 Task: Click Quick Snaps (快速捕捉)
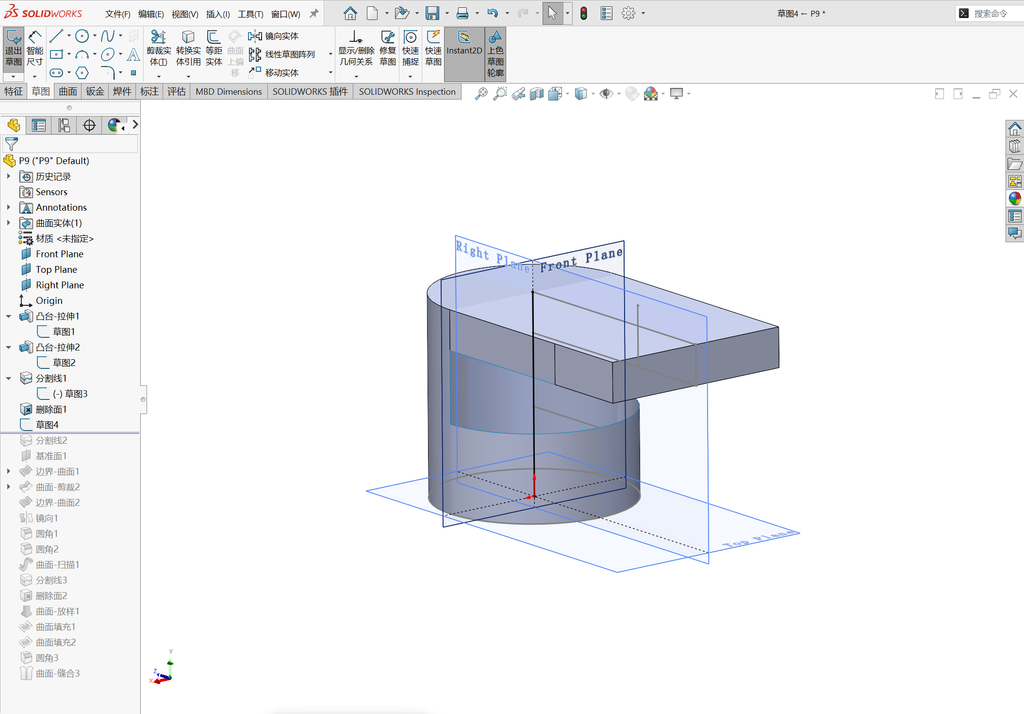(410, 48)
